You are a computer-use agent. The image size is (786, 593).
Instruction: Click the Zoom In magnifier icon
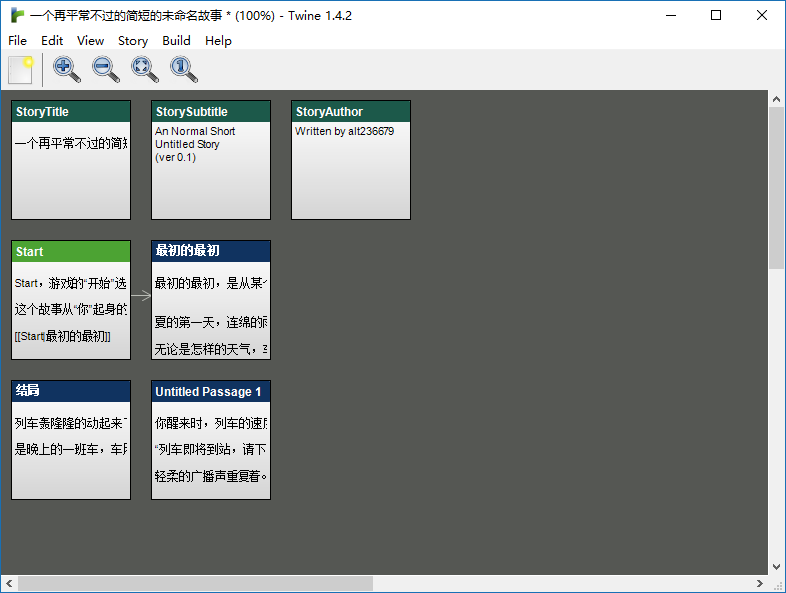click(67, 70)
